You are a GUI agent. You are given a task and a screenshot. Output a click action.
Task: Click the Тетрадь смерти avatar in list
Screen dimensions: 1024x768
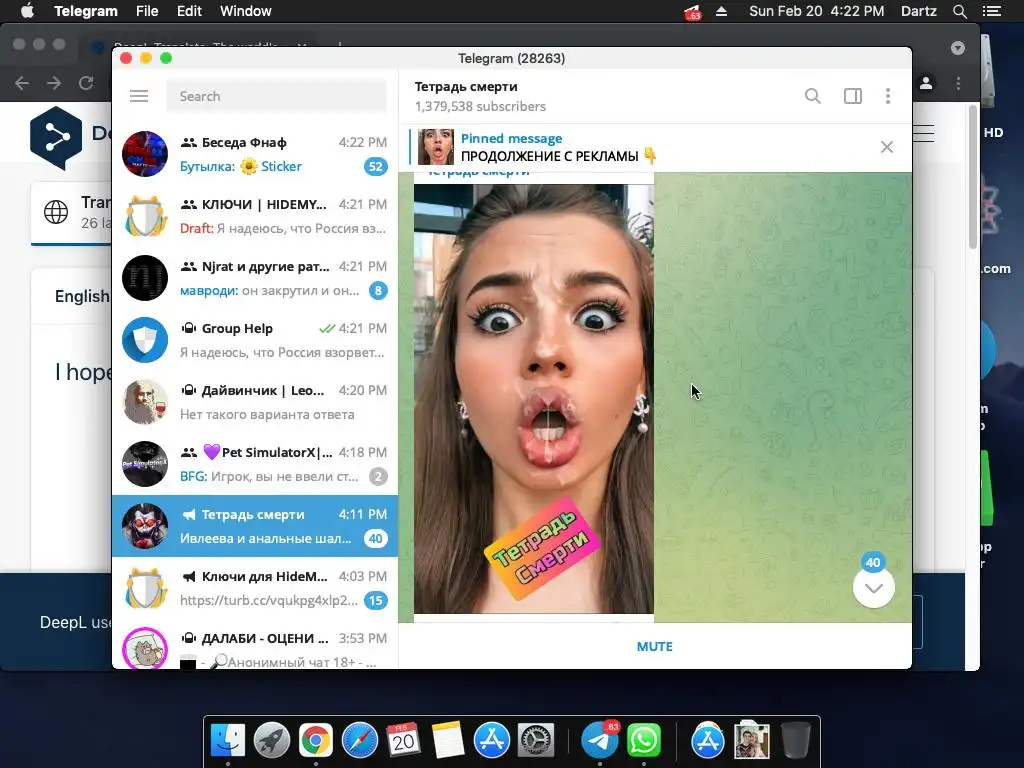145,526
